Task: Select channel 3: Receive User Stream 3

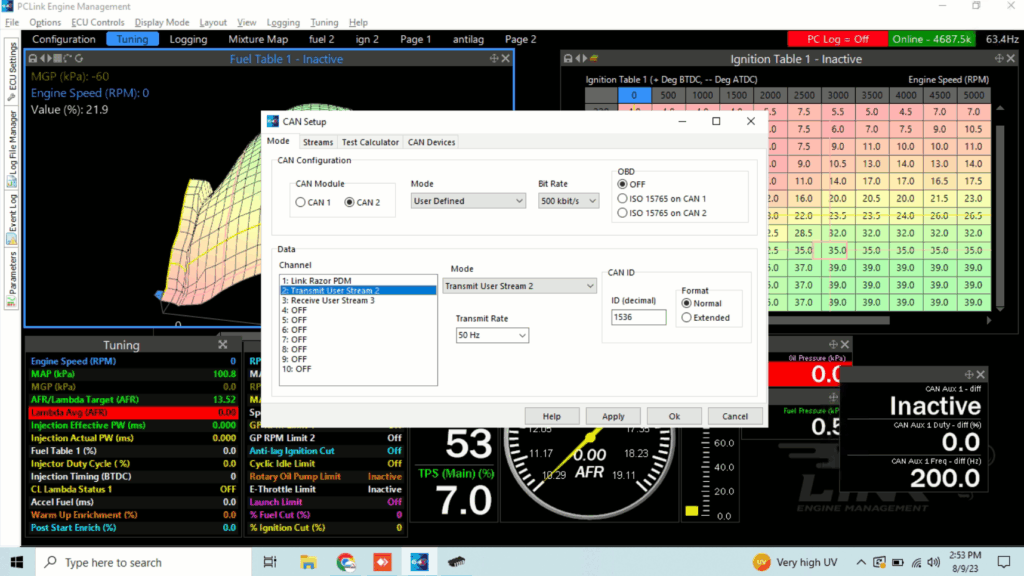Action: pyautogui.click(x=358, y=300)
